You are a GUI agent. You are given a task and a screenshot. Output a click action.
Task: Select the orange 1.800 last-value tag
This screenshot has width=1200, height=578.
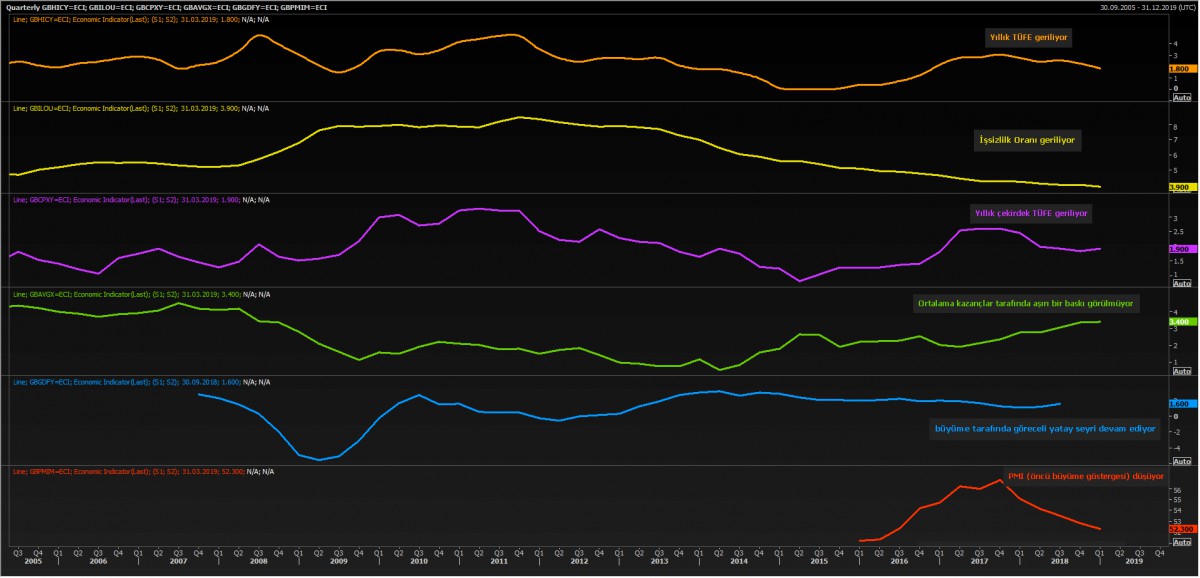click(1178, 69)
